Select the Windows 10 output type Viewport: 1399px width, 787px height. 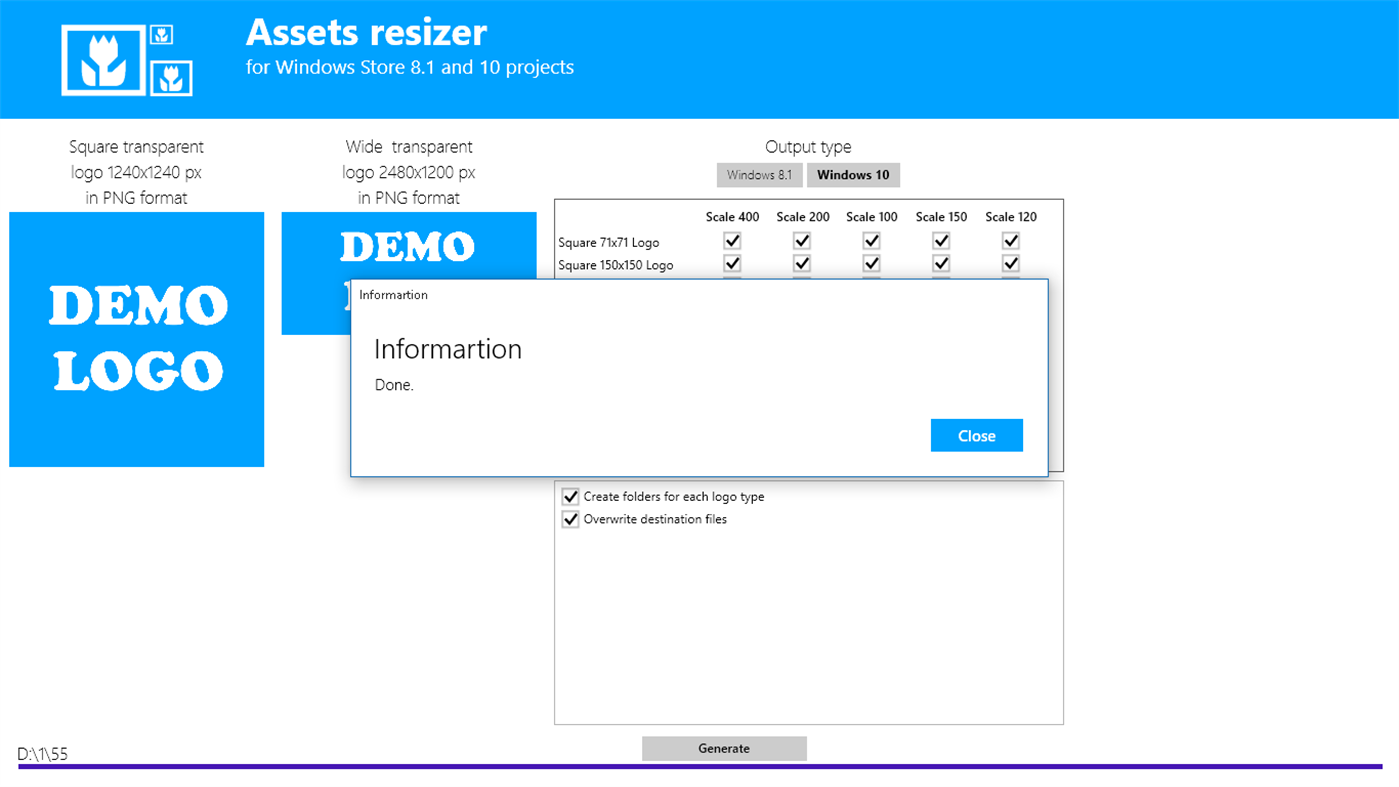pos(853,175)
